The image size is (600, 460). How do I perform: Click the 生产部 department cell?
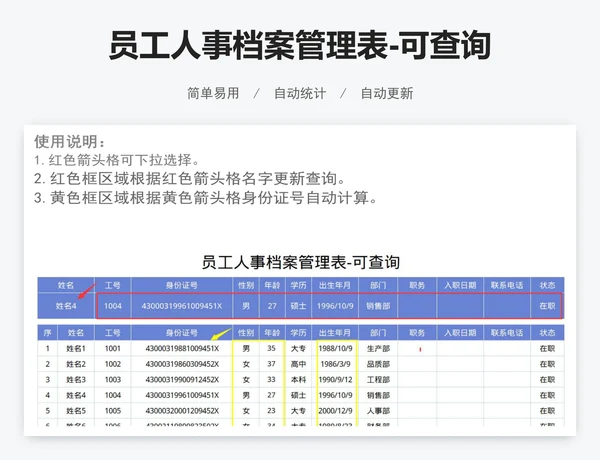pos(378,349)
